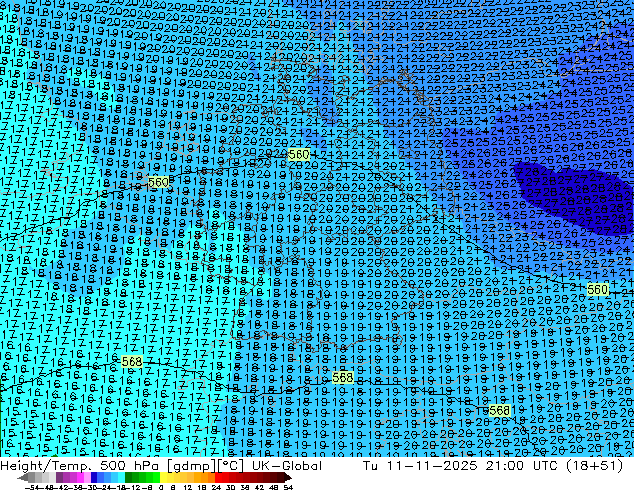Click the '21:00 UTC' time text
The image size is (634, 490).
pos(520,466)
